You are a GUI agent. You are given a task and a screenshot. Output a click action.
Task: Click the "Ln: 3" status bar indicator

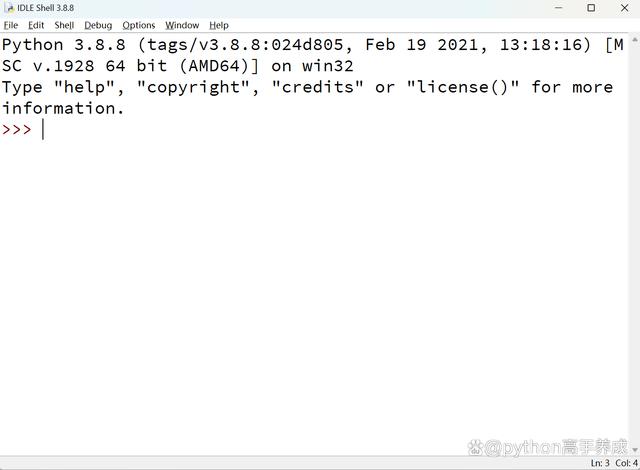pyautogui.click(x=599, y=463)
